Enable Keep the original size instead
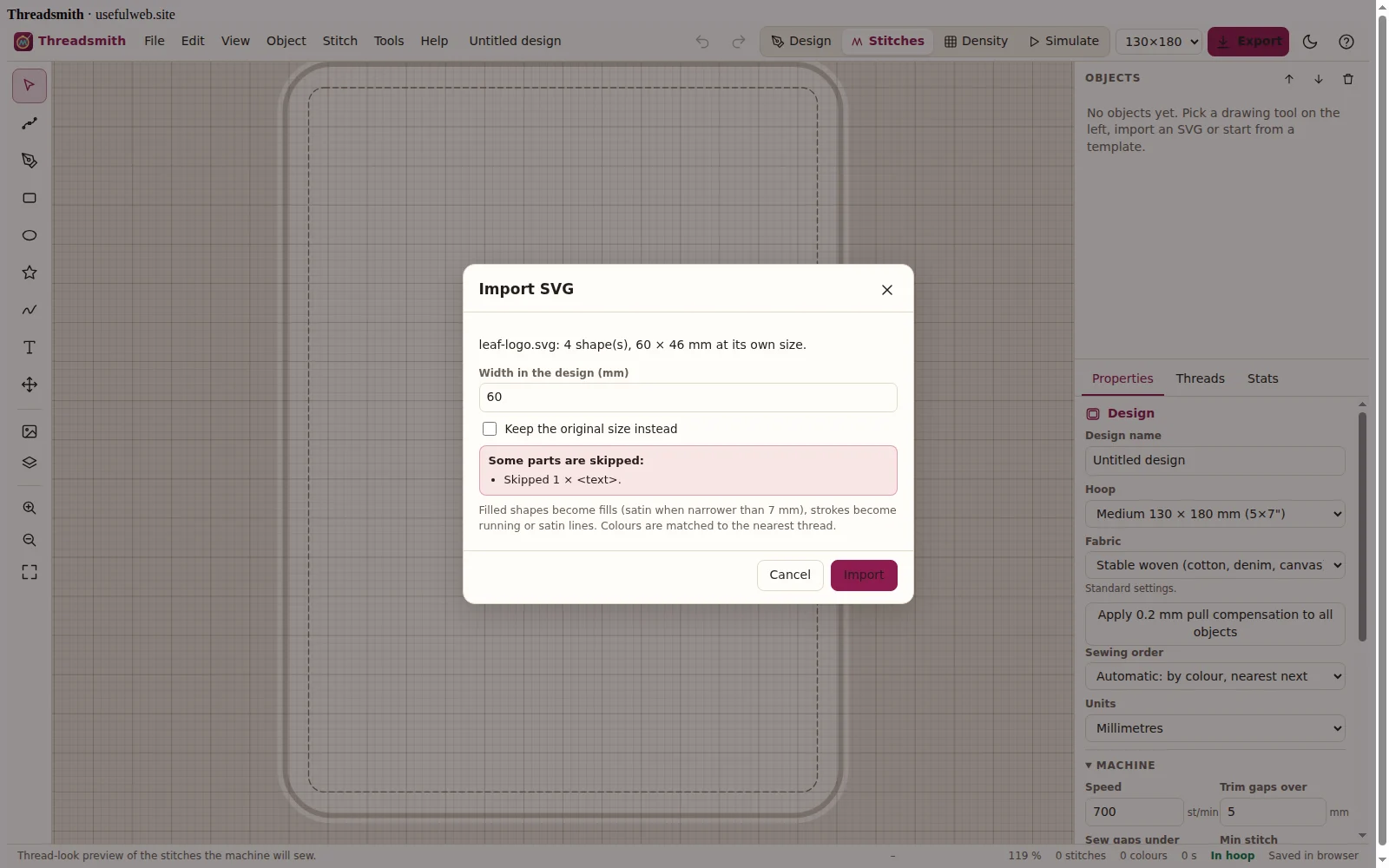 coord(490,429)
